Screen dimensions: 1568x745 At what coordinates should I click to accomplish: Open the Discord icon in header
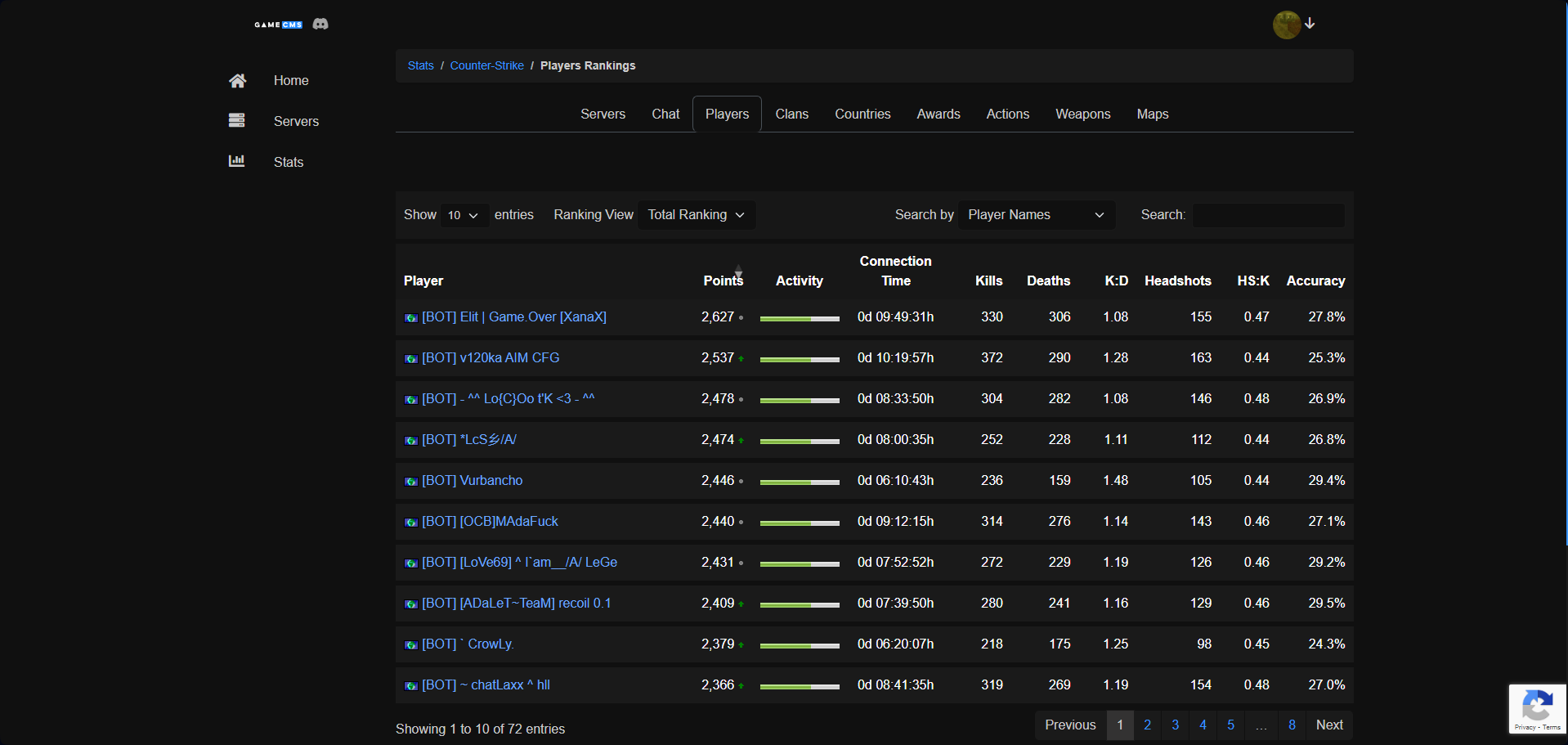pyautogui.click(x=320, y=25)
